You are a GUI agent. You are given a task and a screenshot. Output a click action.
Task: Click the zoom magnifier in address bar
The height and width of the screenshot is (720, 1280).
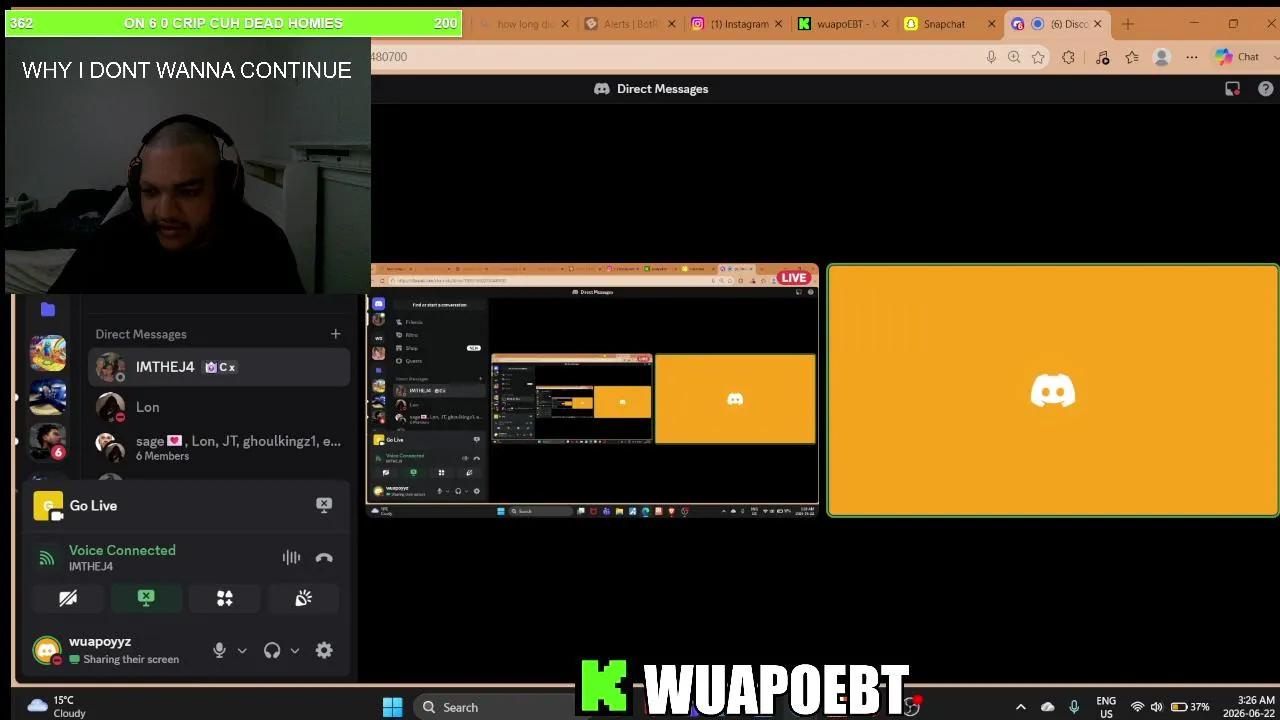[1014, 57]
